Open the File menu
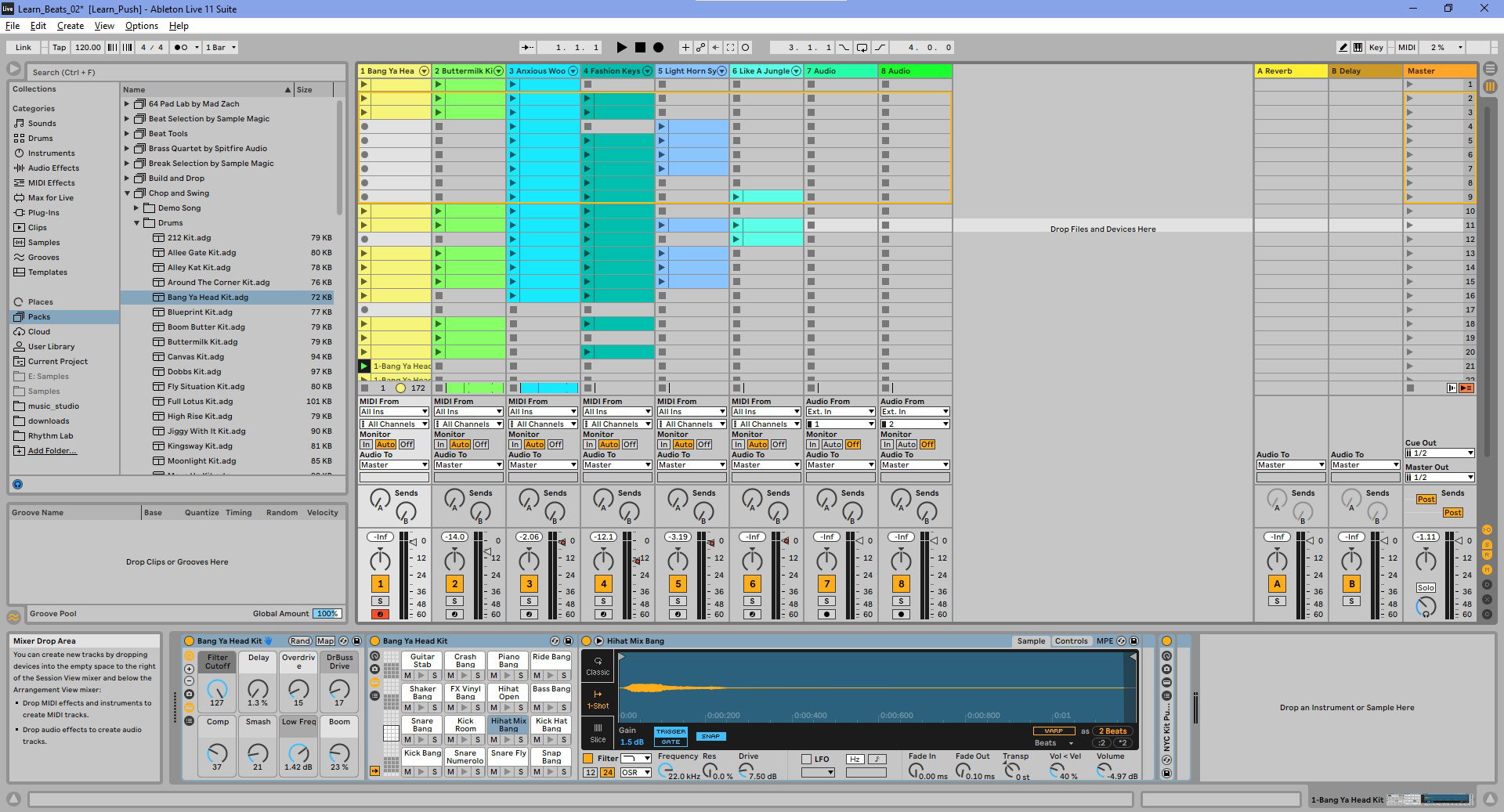Screen dimensions: 1504x812 tap(13, 26)
